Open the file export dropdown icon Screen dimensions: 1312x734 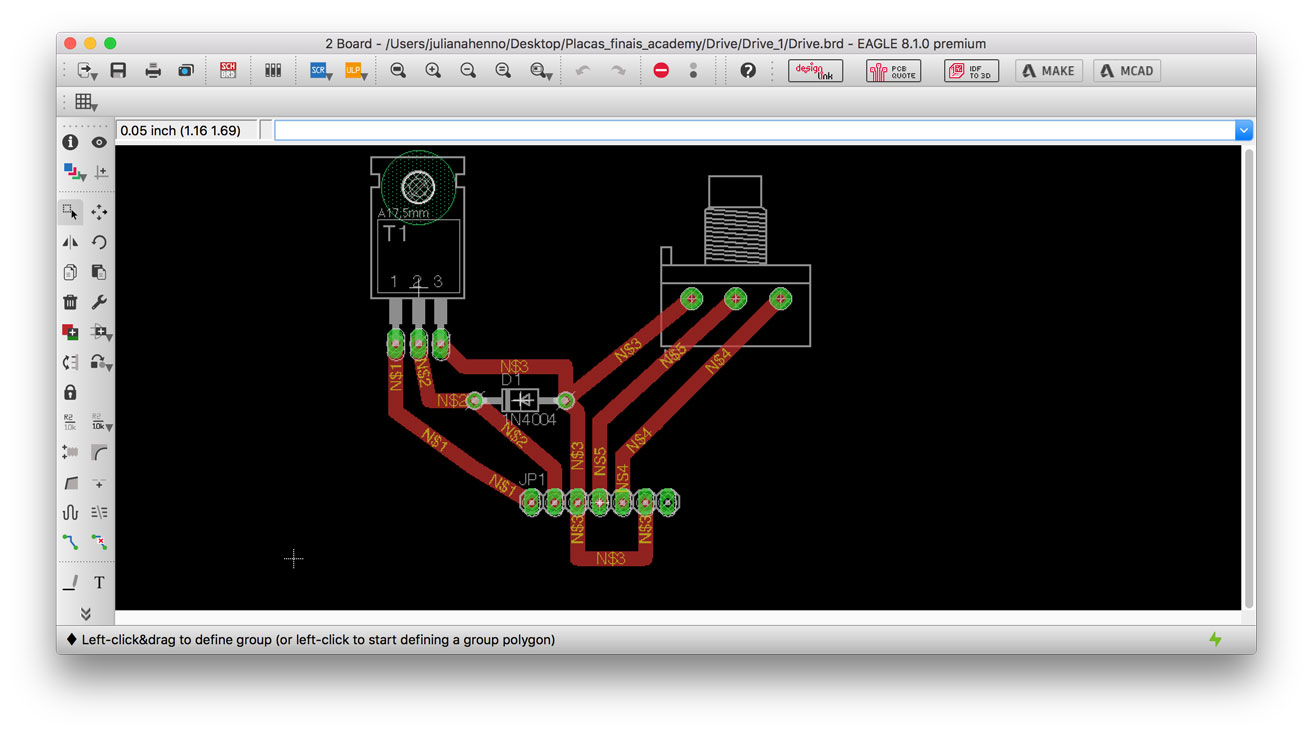[86, 71]
